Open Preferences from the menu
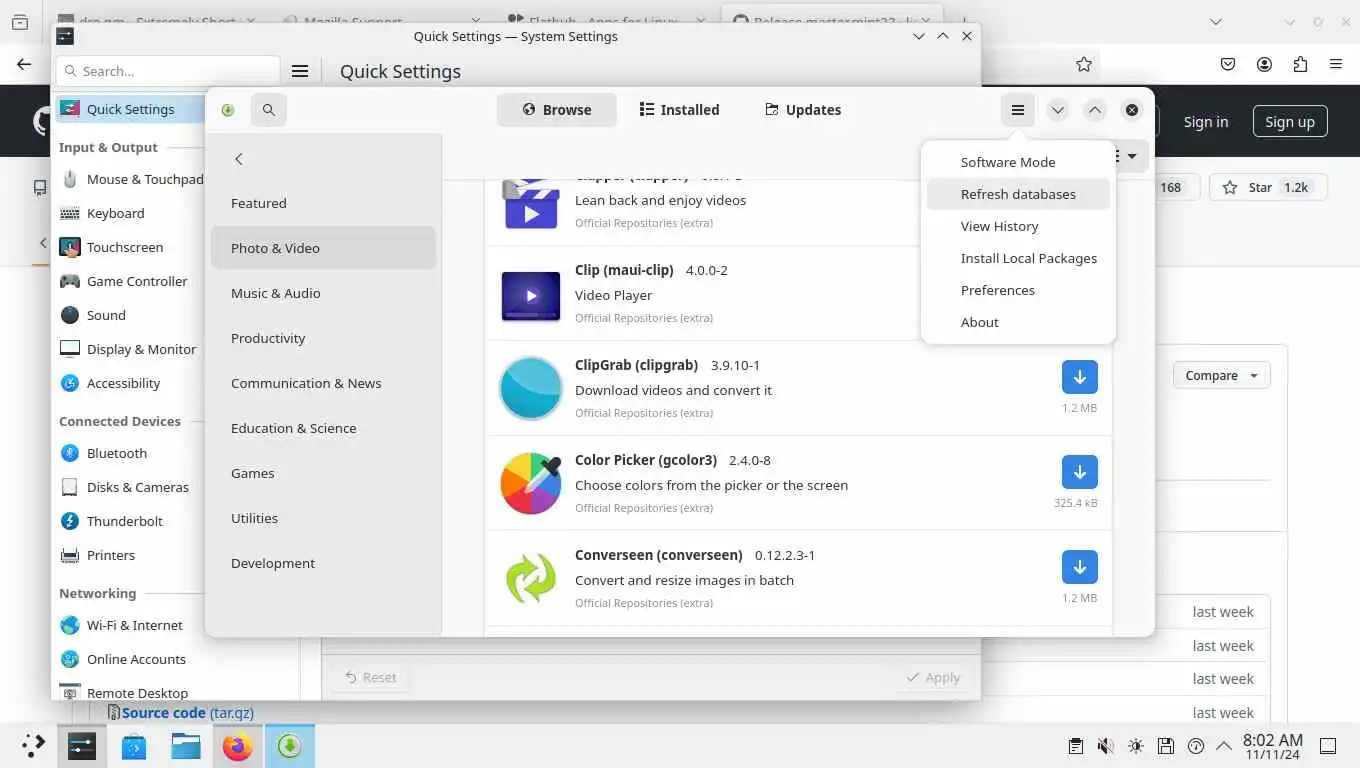Viewport: 1360px width, 768px height. pos(1018,290)
